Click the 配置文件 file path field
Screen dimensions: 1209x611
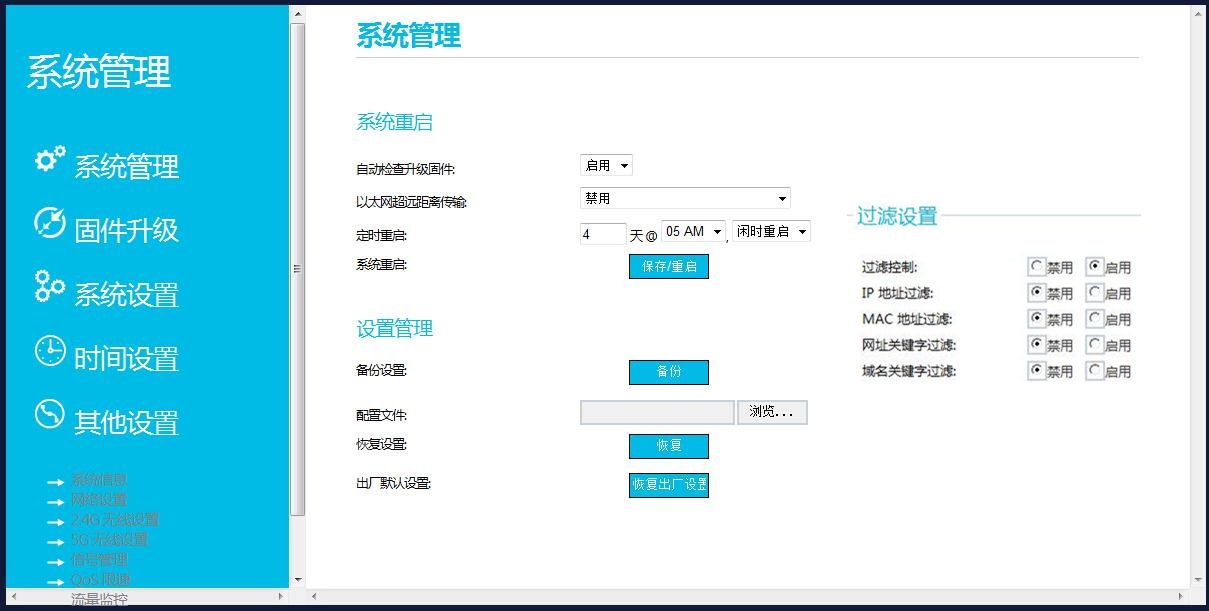point(657,412)
